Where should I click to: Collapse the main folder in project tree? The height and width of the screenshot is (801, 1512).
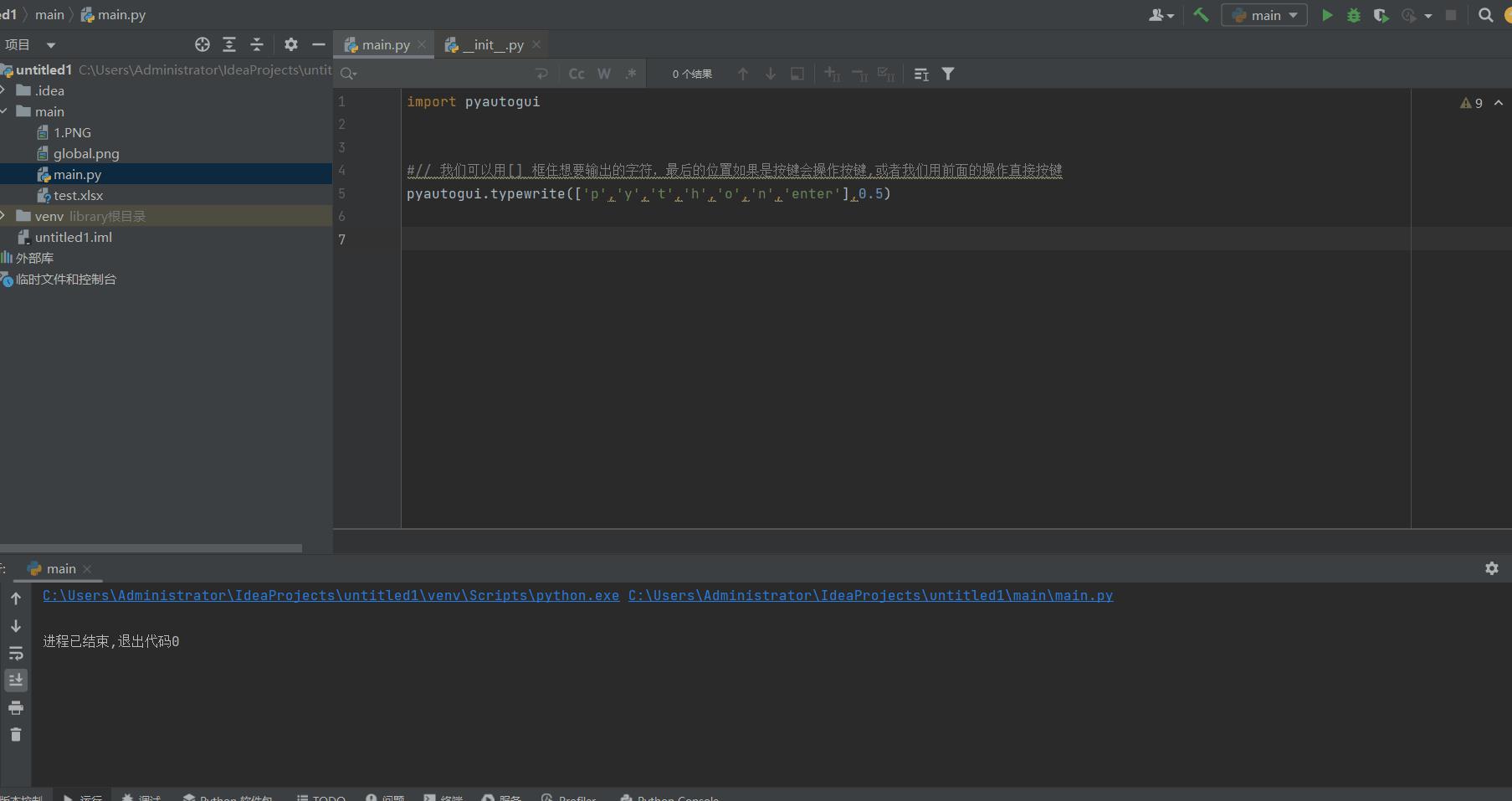tap(4, 111)
